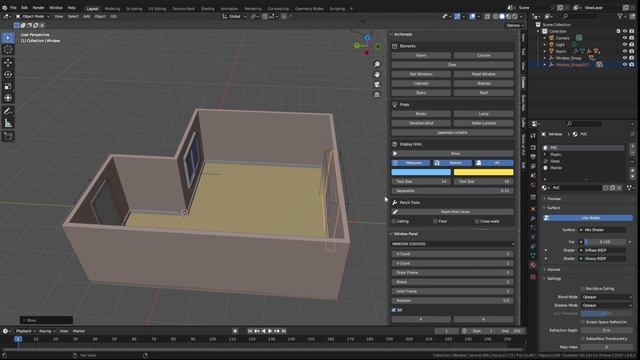Toggle Screen Space Refraction checkbox
Viewport: 640px width, 360px height.
(x=583, y=322)
